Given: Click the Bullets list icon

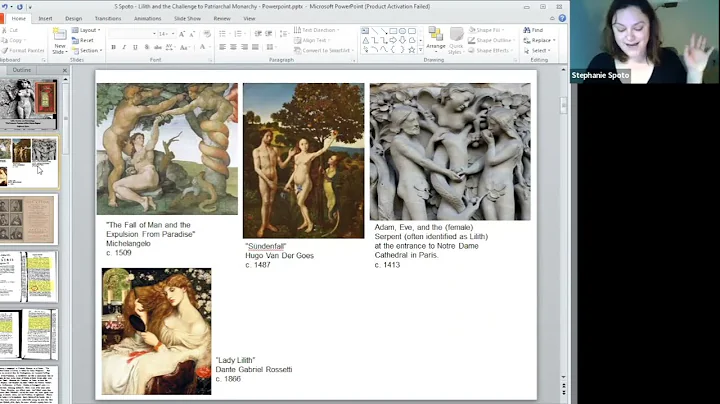Looking at the screenshot, I should coord(223,34).
